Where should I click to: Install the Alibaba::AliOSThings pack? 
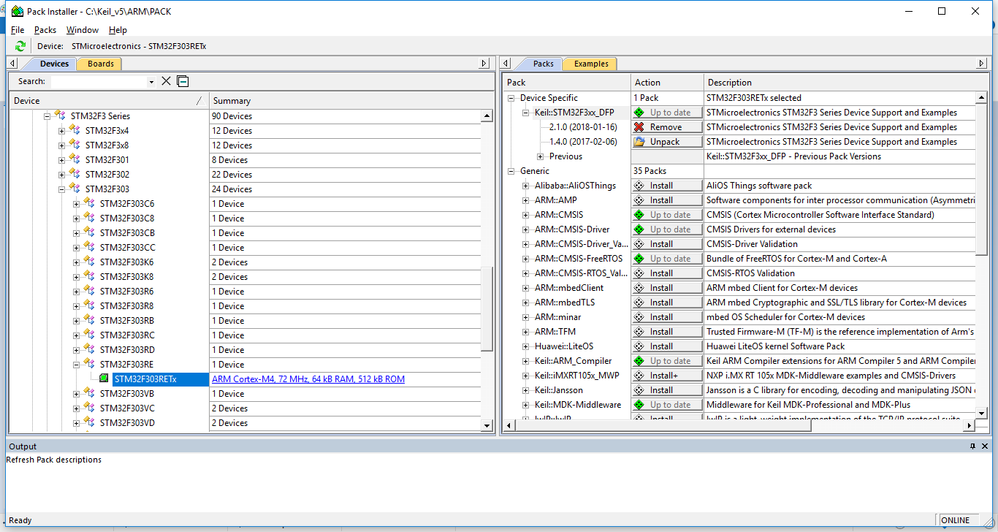(667, 186)
